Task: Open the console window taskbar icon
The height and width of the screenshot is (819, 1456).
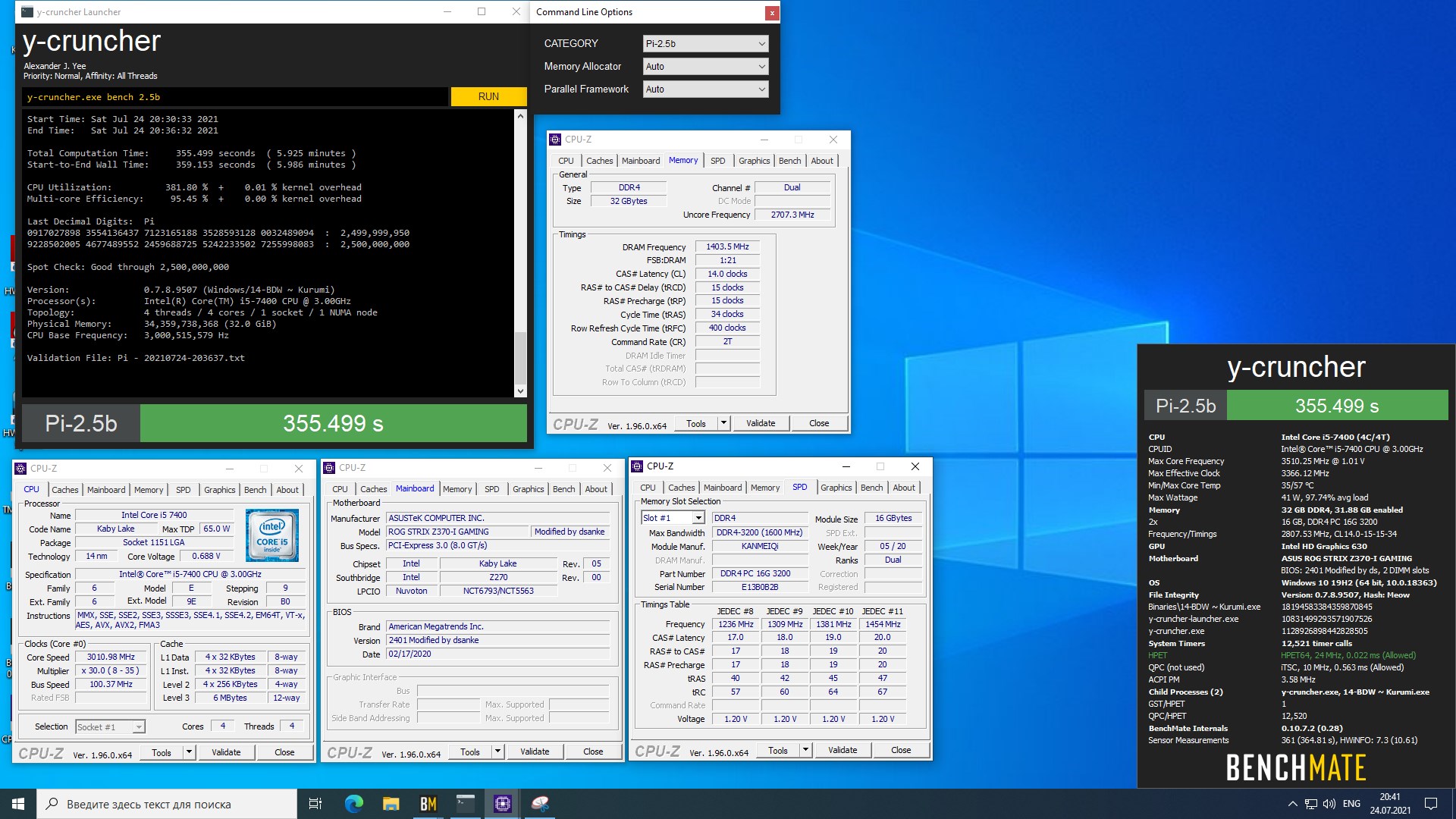Action: pos(465,804)
